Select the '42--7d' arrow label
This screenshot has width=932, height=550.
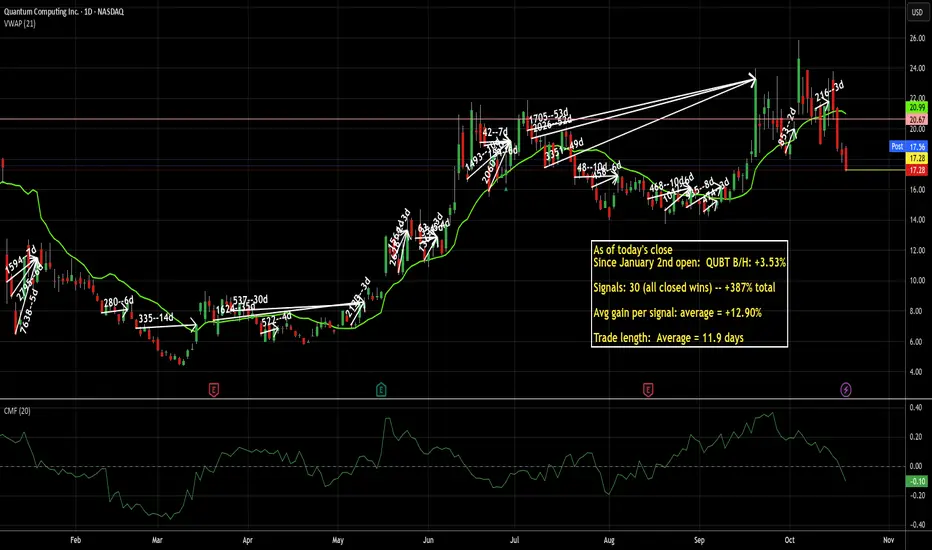tap(495, 132)
